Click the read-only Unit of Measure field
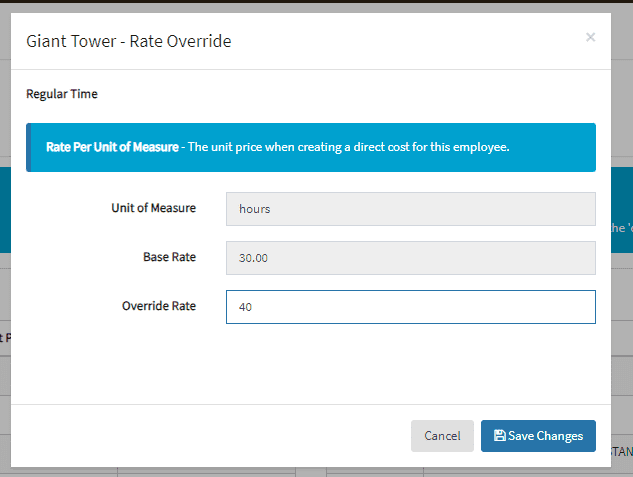The image size is (633, 477). pyautogui.click(x=410, y=209)
